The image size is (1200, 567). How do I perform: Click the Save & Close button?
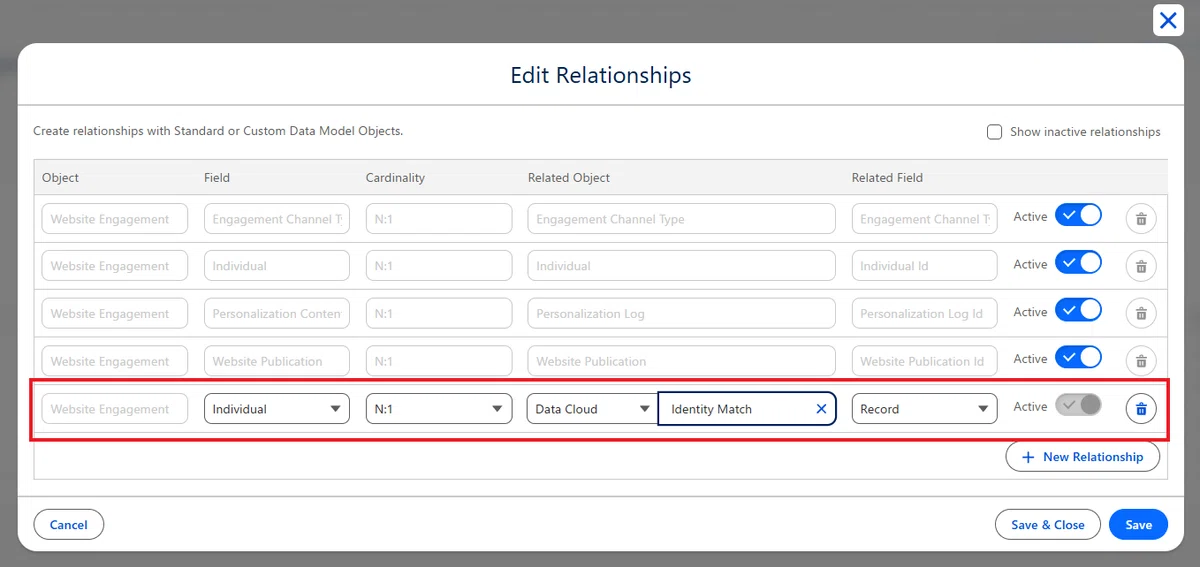[x=1048, y=525]
